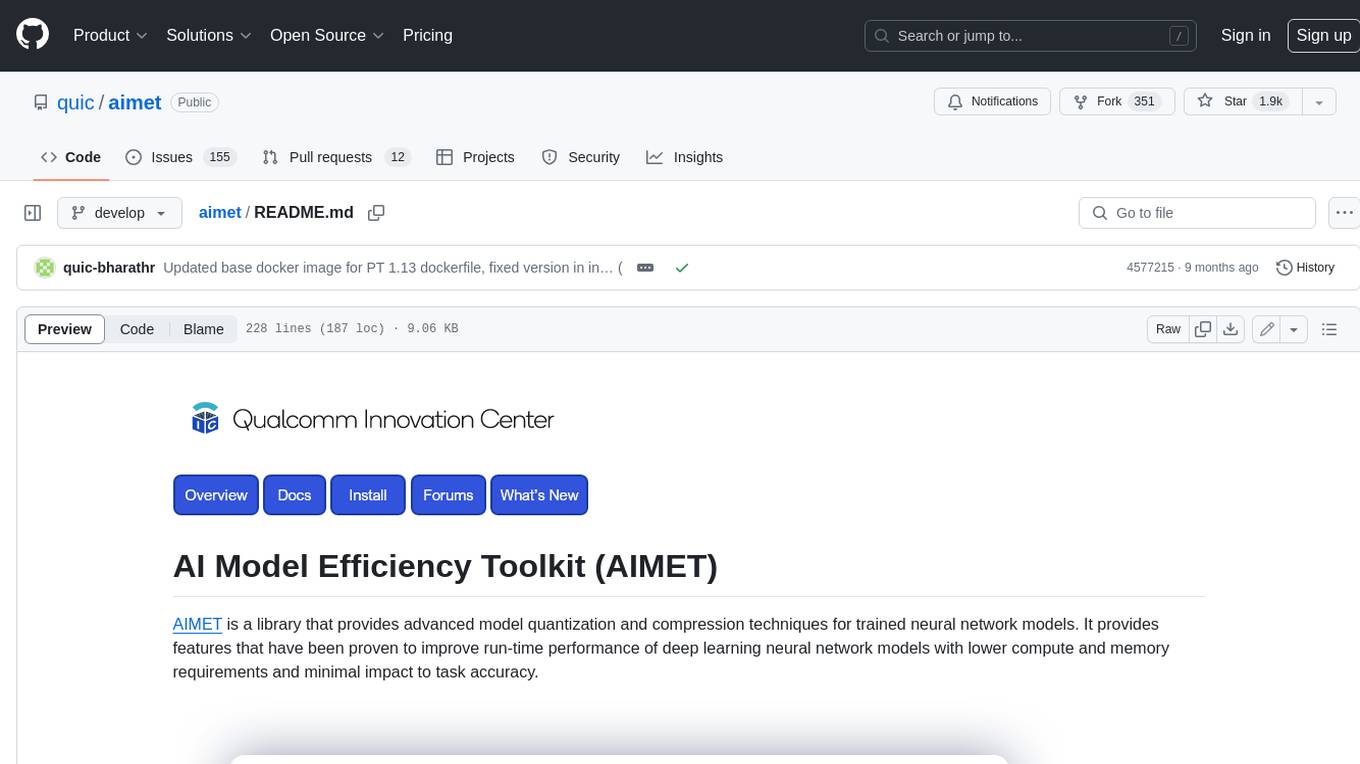Click the GitHub logo icon

pyautogui.click(x=33, y=35)
